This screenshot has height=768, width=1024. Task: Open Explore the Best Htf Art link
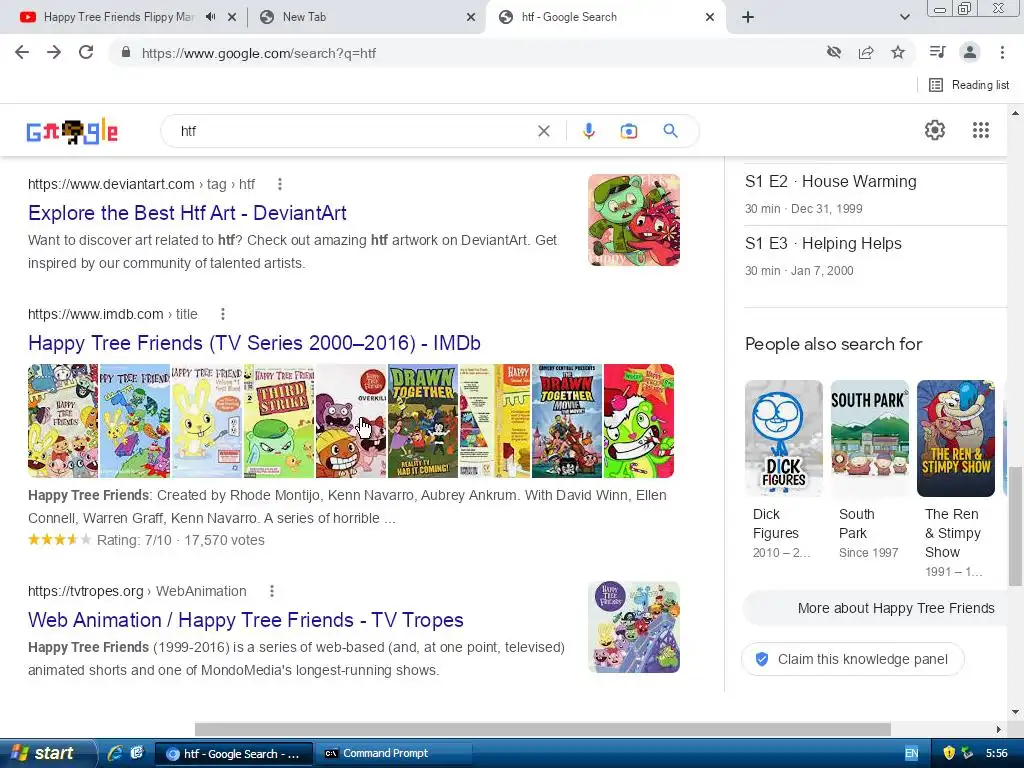pos(187,213)
